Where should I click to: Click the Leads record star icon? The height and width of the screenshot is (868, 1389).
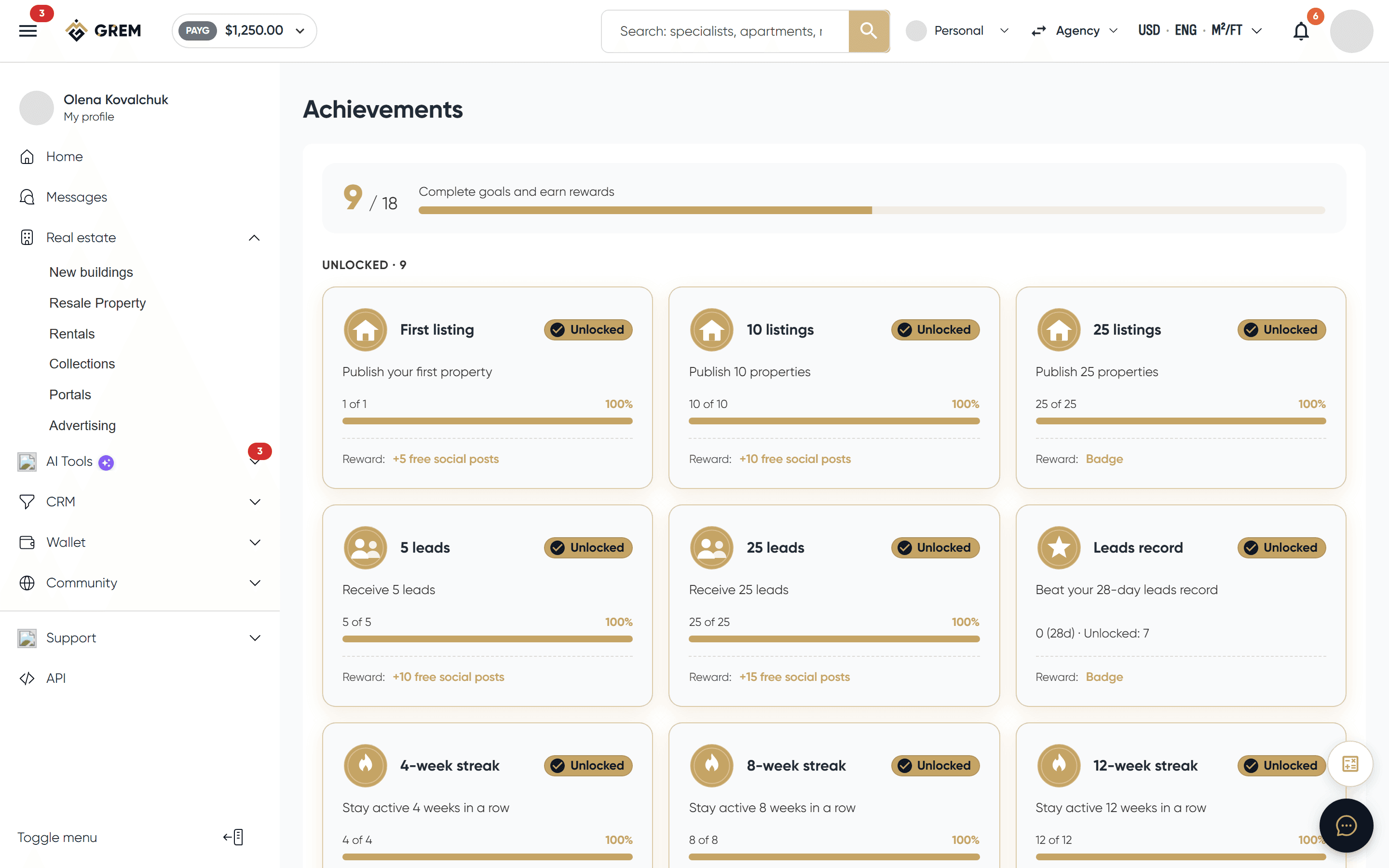(x=1059, y=548)
